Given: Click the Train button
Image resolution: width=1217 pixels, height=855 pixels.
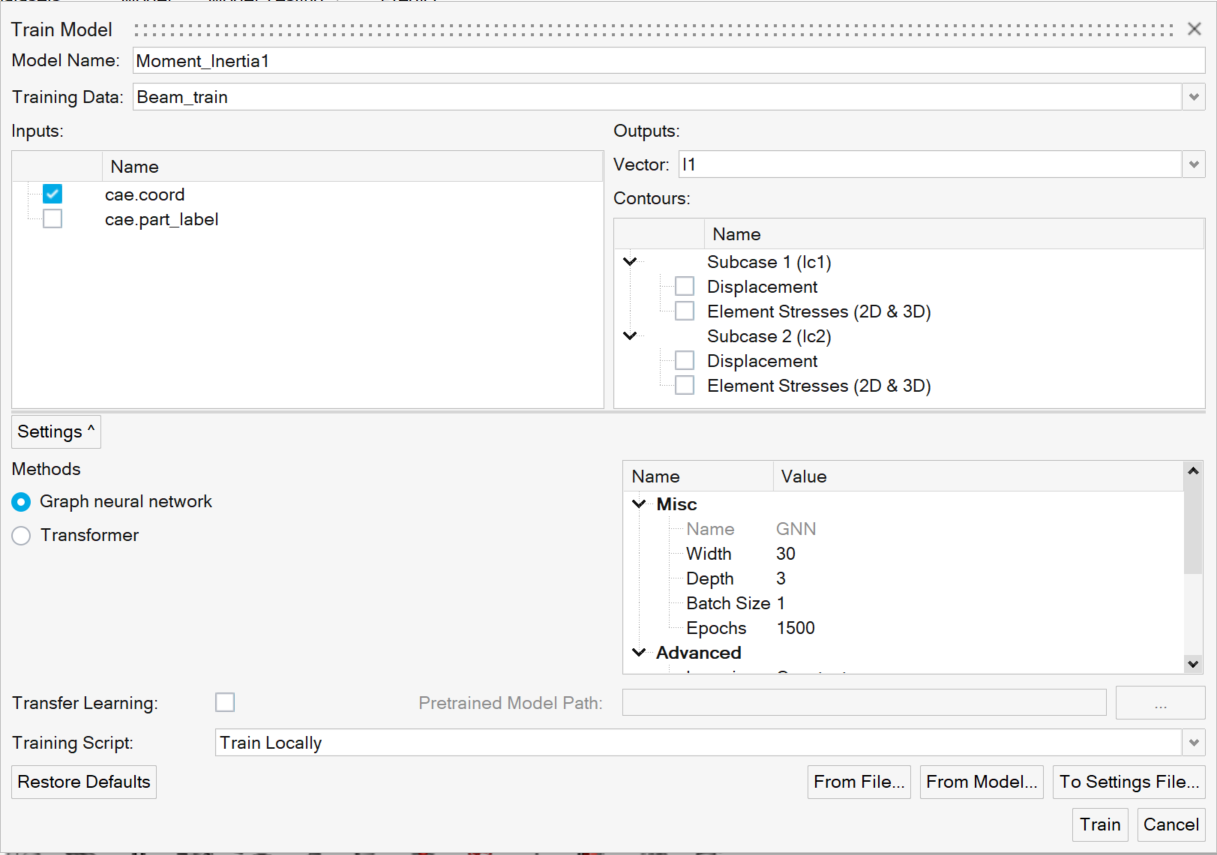Looking at the screenshot, I should click(x=1100, y=824).
